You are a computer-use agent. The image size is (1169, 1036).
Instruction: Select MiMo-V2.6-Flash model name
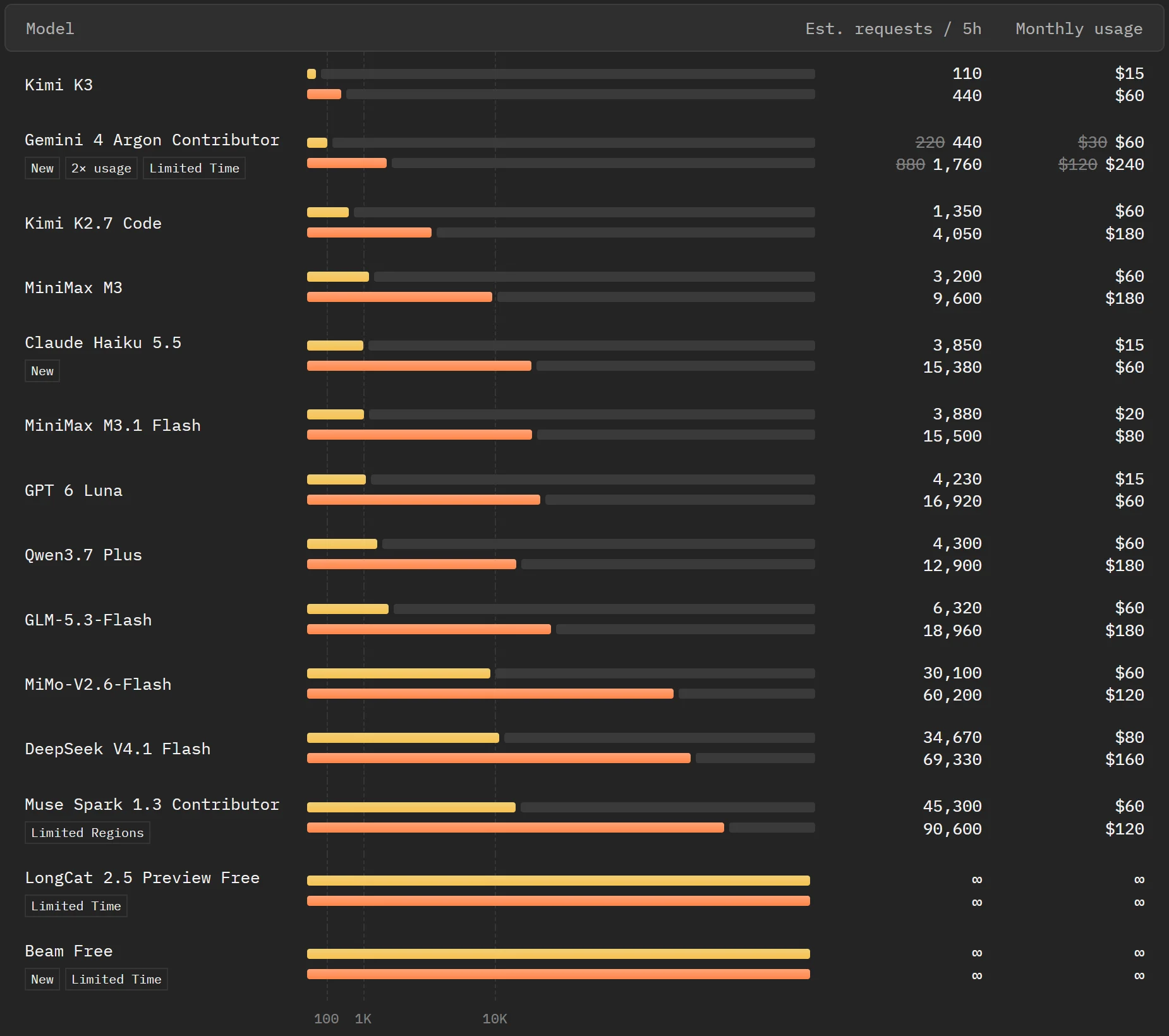coord(98,684)
